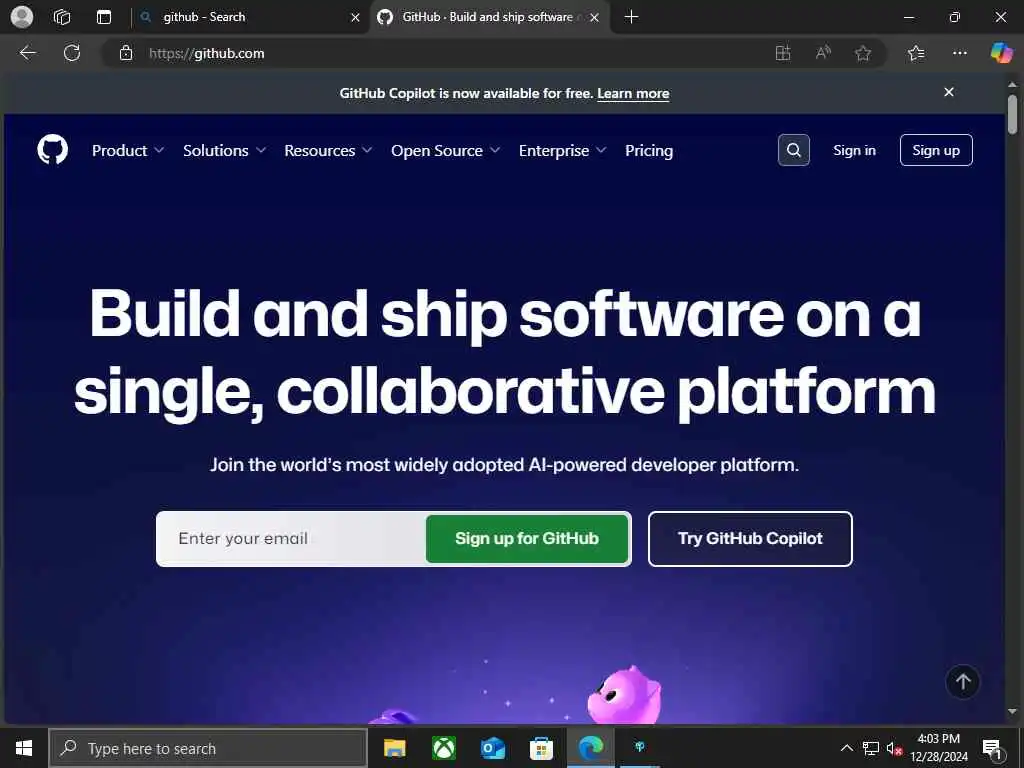The image size is (1024, 768).
Task: Add page to favorites star icon
Action: 863,53
